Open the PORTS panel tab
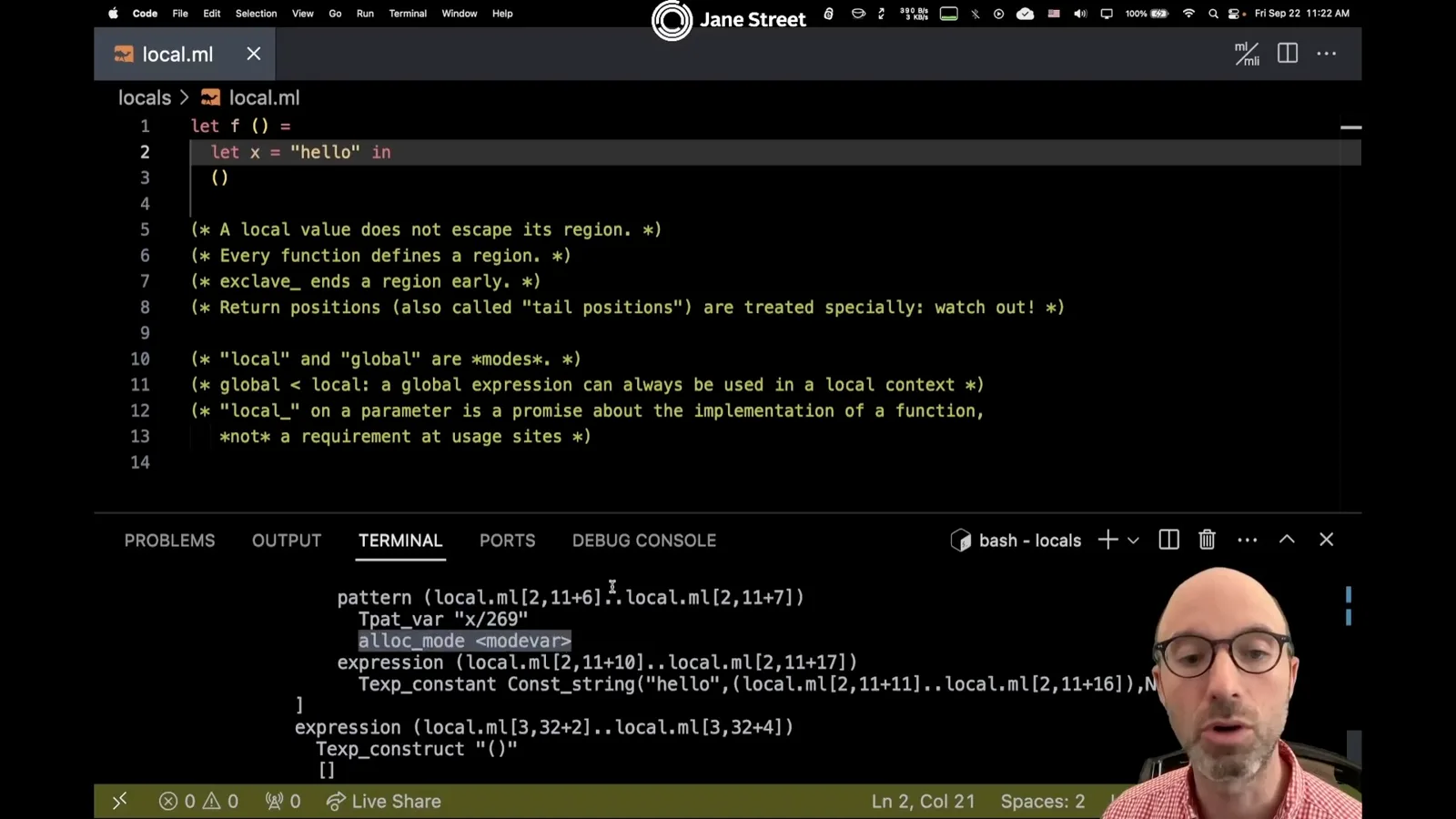Screen dimensions: 1456x819 click(x=508, y=541)
